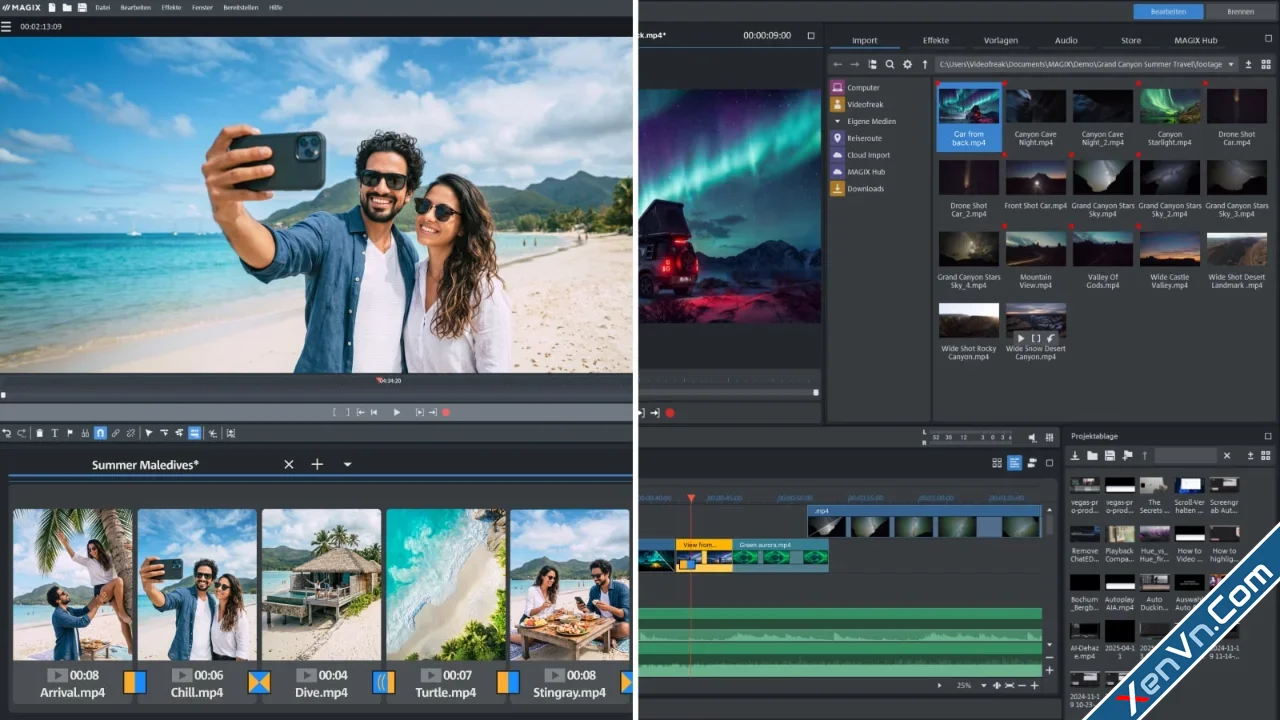Image resolution: width=1280 pixels, height=720 pixels.
Task: Click the link objects chain icon
Action: click(x=115, y=433)
